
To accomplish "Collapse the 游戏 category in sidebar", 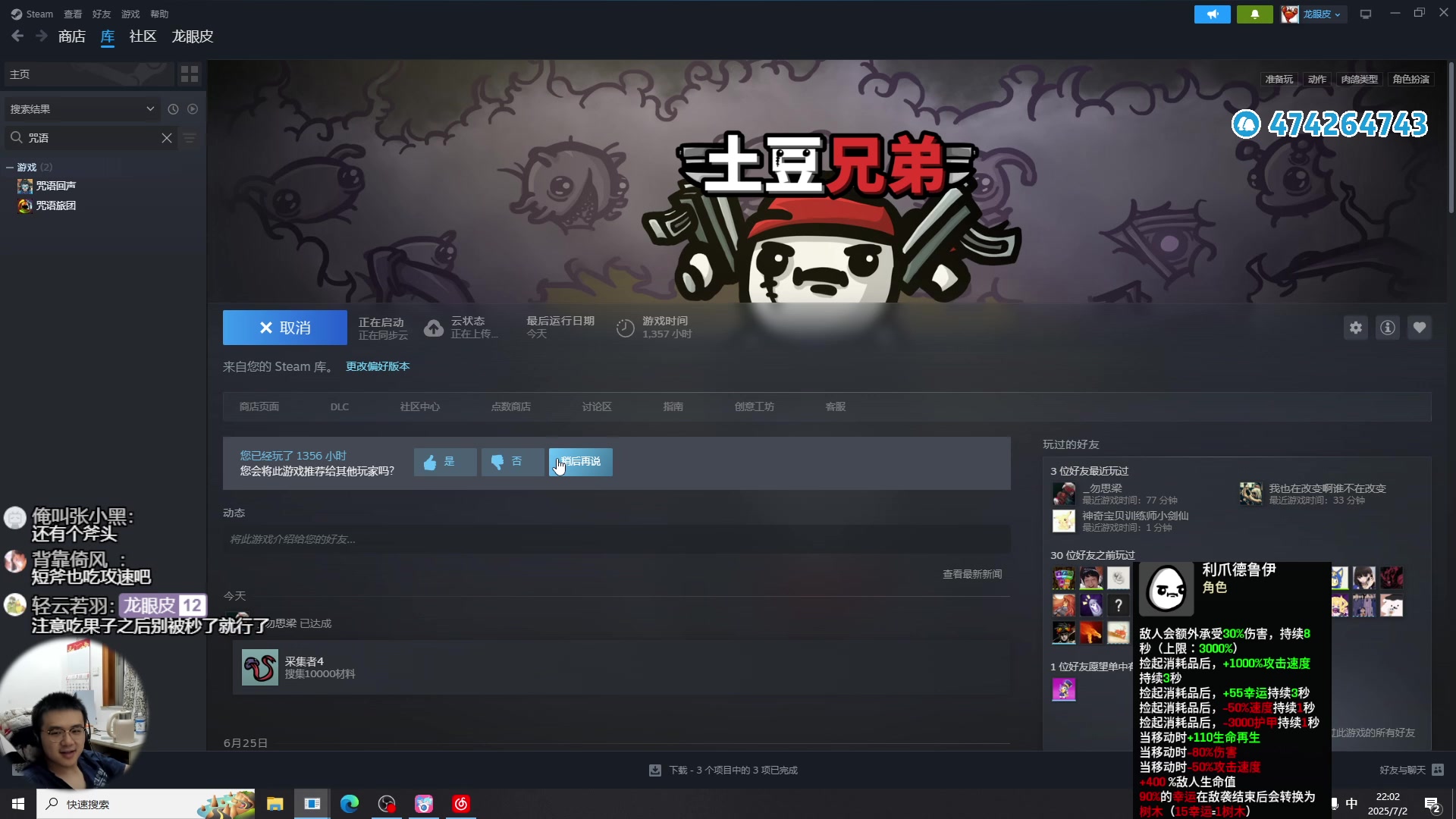I will (10, 168).
